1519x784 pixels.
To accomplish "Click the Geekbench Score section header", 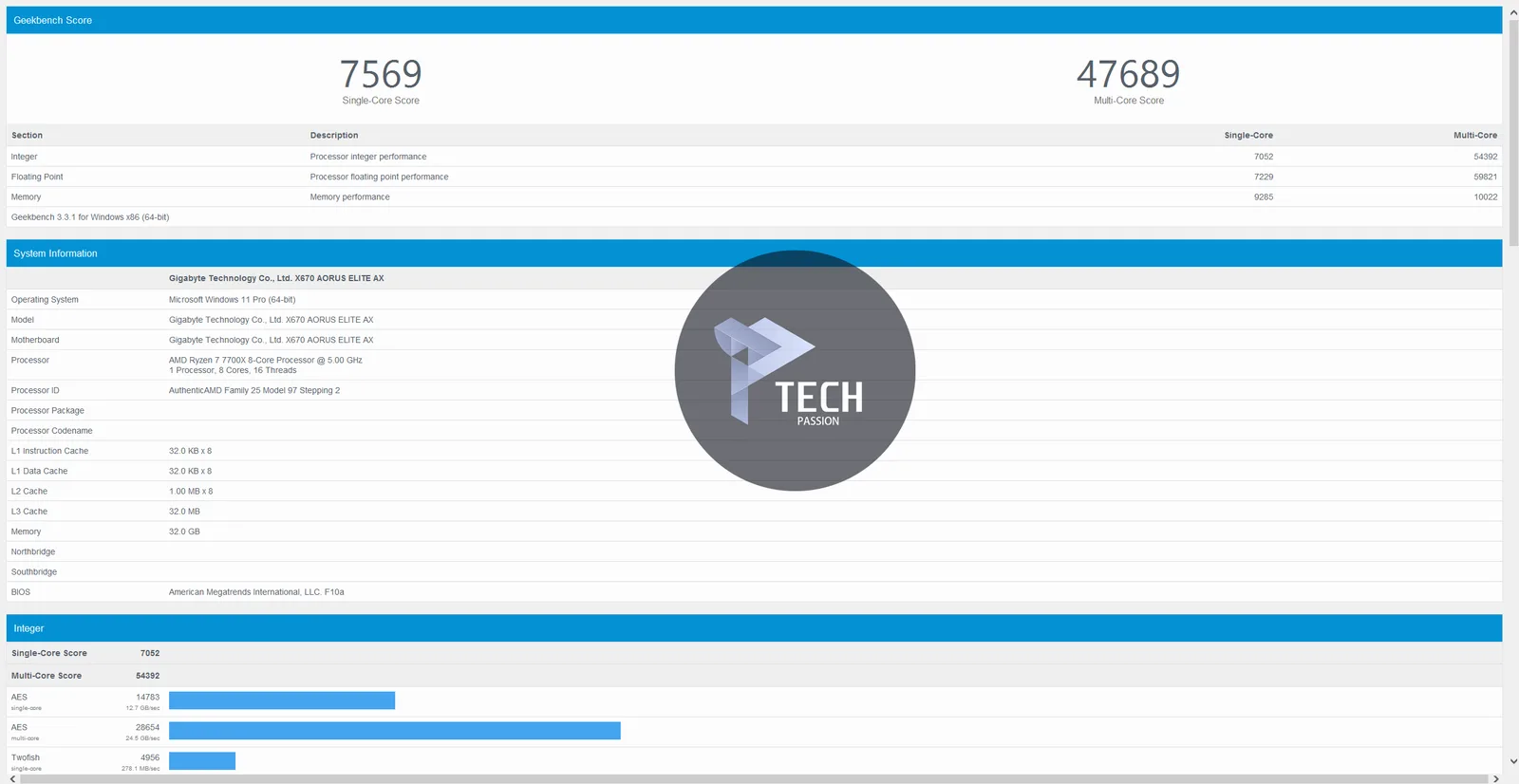I will click(755, 20).
